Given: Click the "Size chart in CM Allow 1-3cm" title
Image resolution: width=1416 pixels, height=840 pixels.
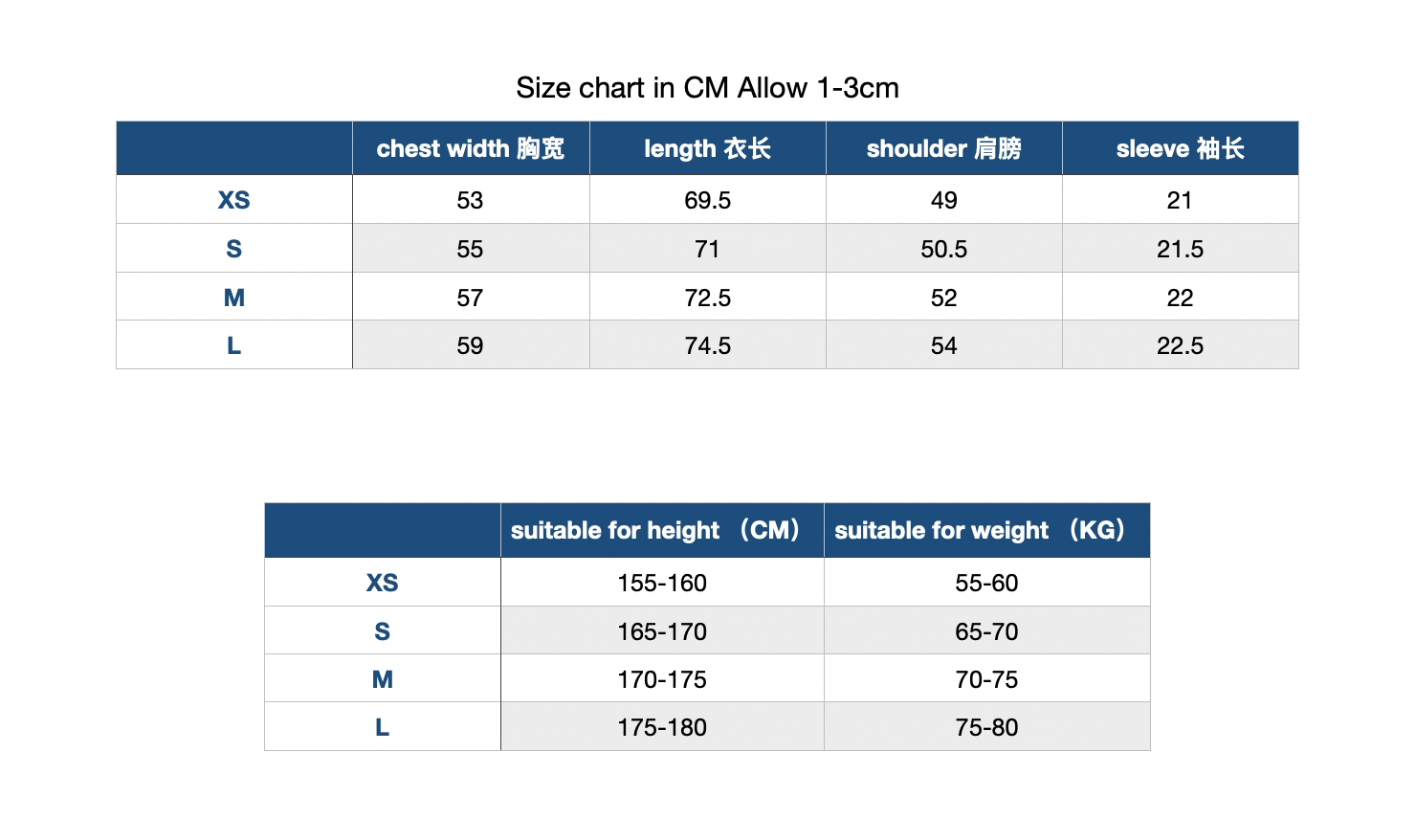Looking at the screenshot, I should click(707, 88).
